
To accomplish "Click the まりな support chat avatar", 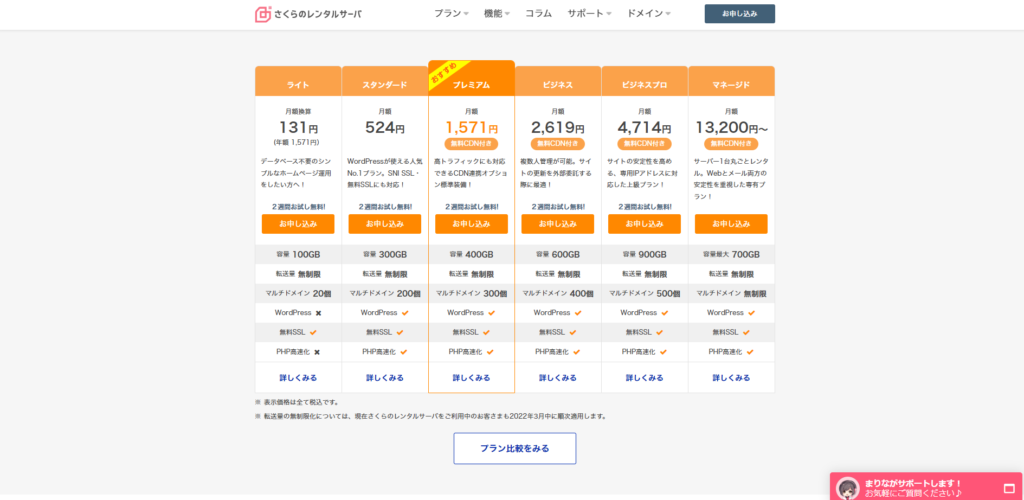I will coord(848,488).
